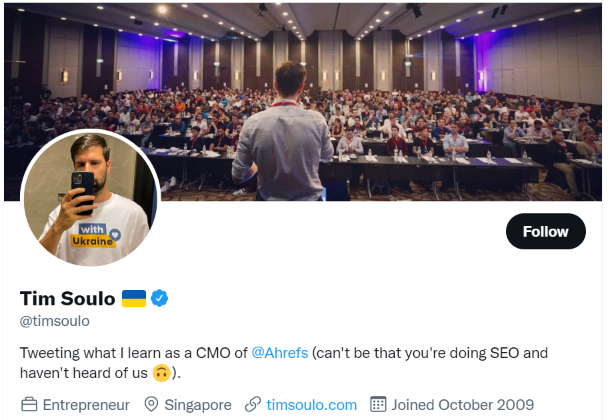Click the briefcase icon before Entrepreneur

30,405
